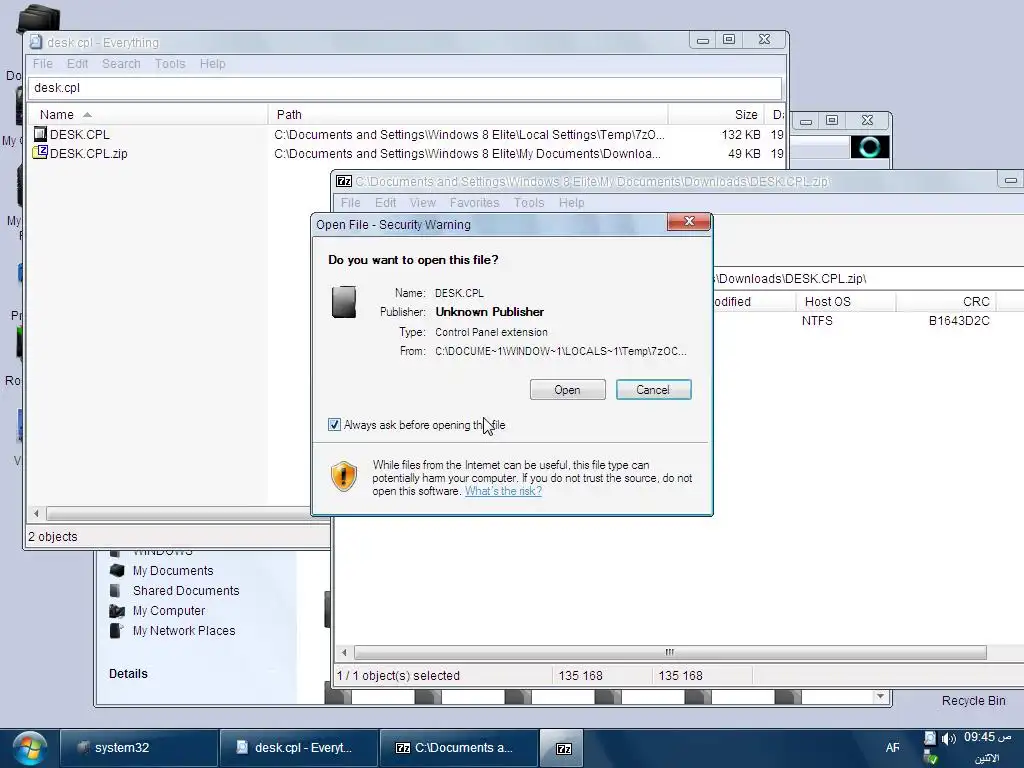Screen dimensions: 1024x768
Task: Select DESK.CPL.zip row in Everything results
Action: point(405,153)
